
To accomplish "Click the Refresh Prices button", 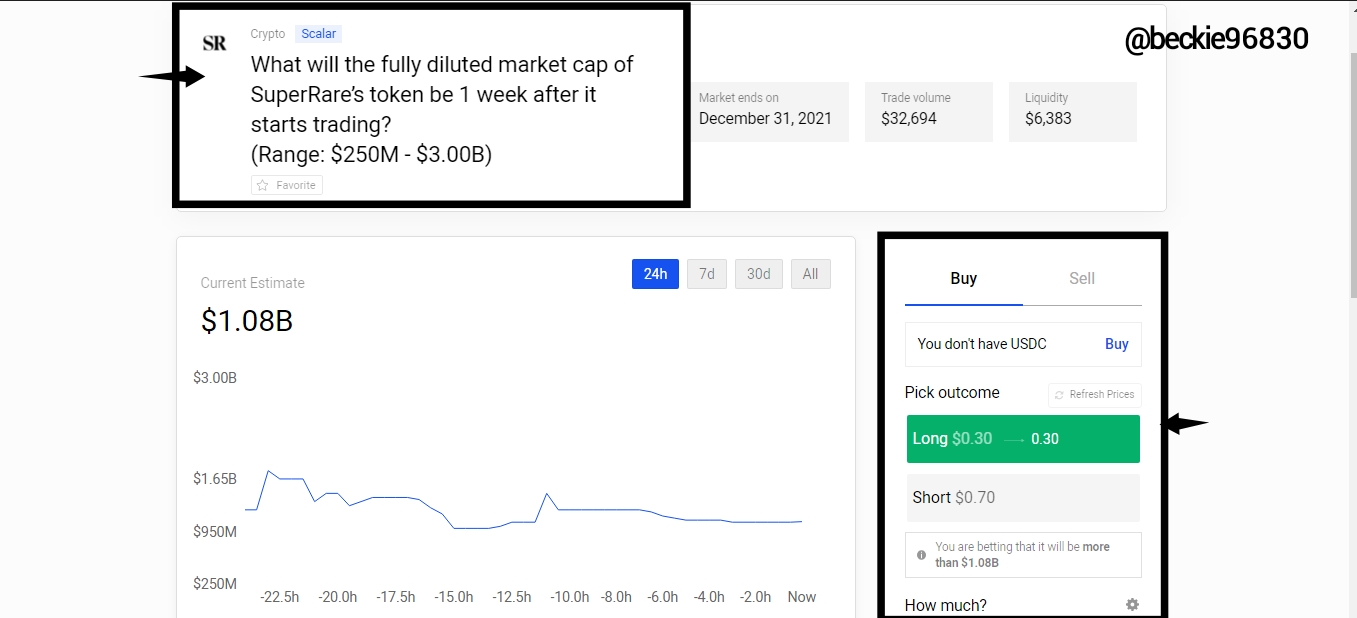I will [x=1095, y=394].
